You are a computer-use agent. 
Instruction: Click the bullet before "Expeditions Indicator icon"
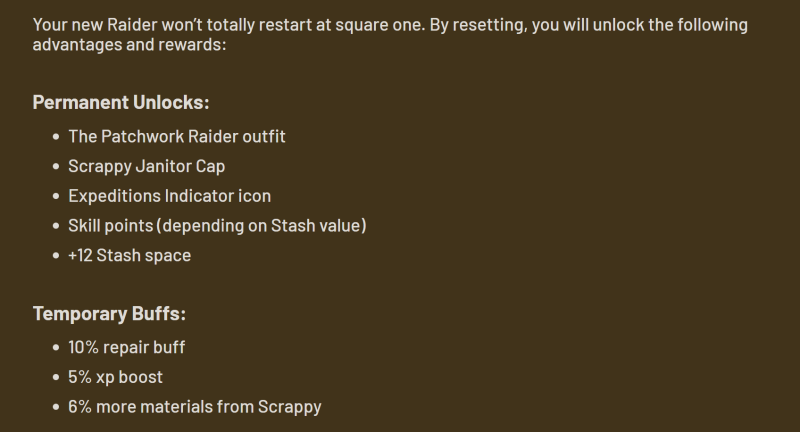point(55,197)
